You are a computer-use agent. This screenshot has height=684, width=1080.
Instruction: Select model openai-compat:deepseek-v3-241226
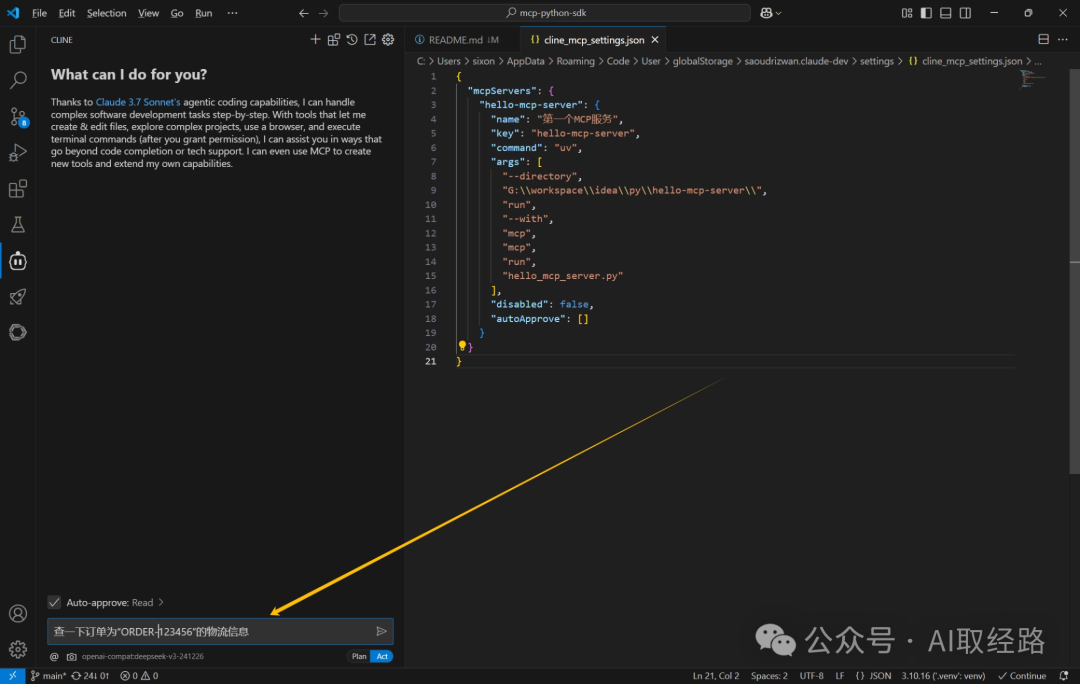tap(143, 656)
